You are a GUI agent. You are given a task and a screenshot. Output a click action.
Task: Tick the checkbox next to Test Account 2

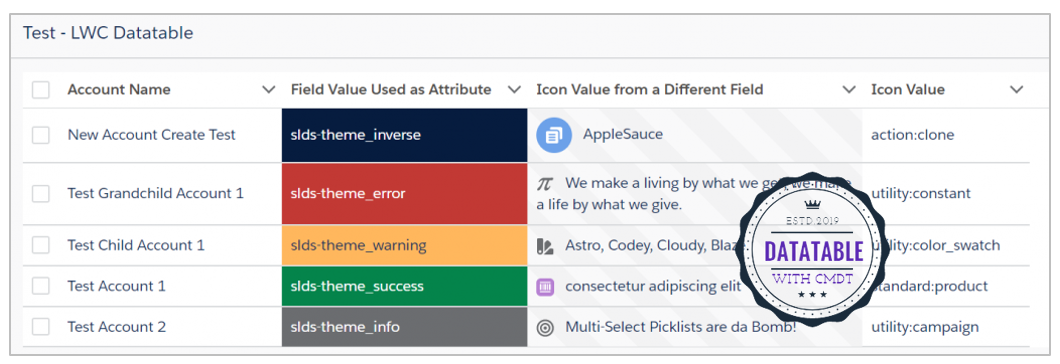pyautogui.click(x=41, y=327)
